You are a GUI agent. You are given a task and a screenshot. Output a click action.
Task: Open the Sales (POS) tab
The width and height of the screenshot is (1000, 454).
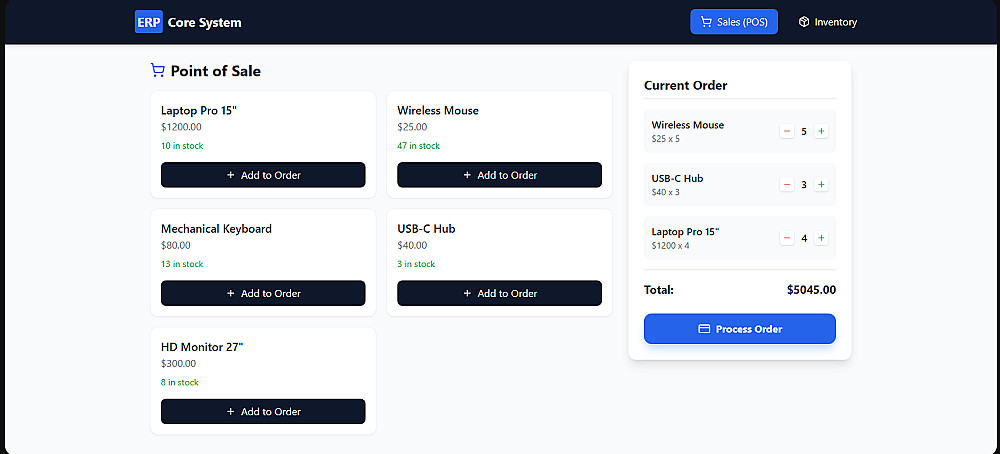coord(734,22)
